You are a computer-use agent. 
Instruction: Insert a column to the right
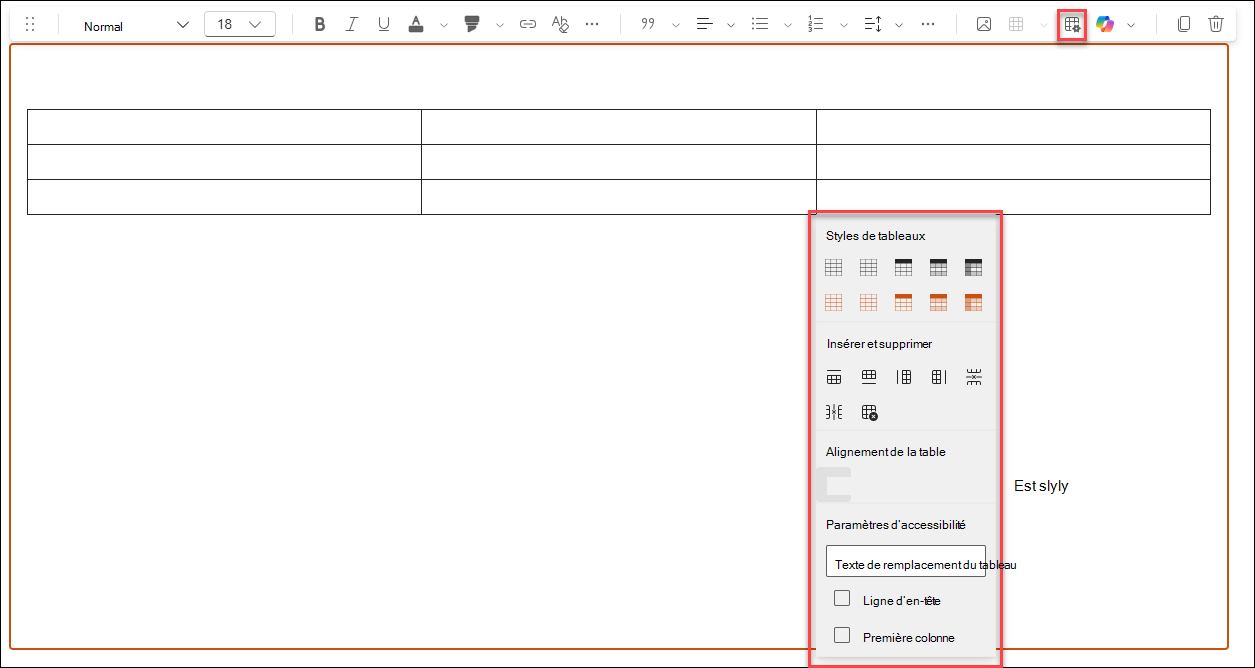(939, 377)
